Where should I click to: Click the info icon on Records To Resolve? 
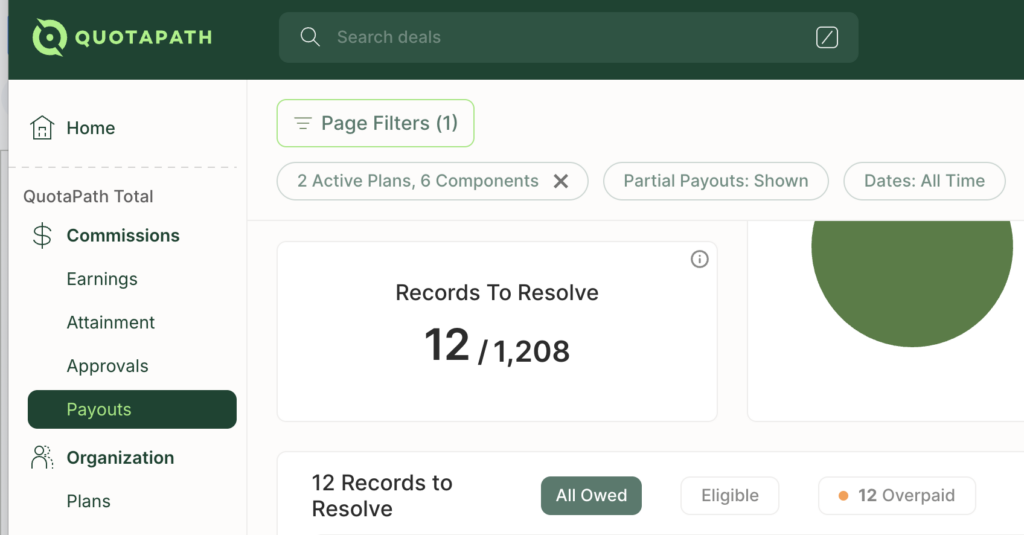point(700,260)
